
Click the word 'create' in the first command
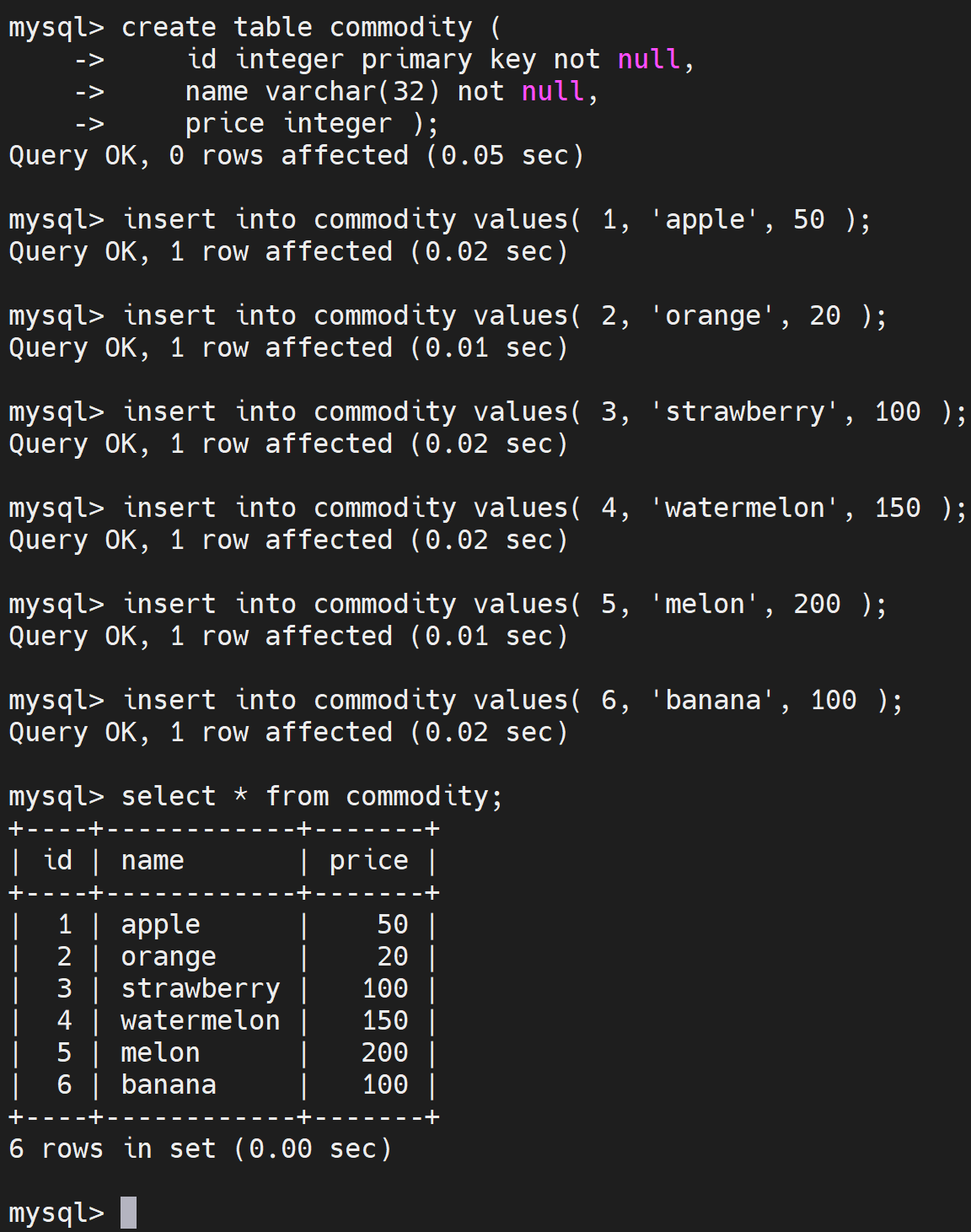point(169,27)
